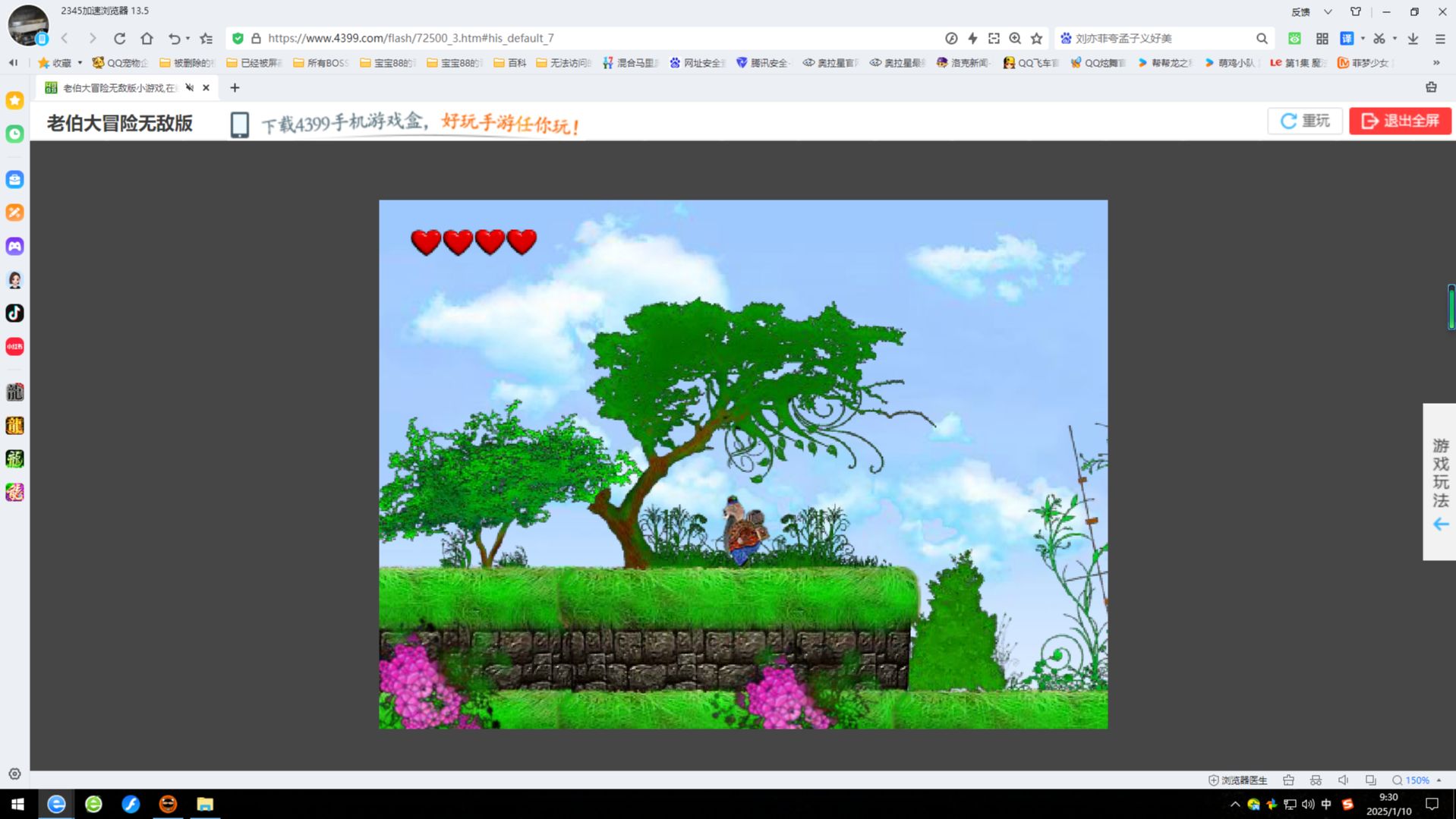
Task: Click the 重玩 replay button
Action: click(x=1305, y=121)
